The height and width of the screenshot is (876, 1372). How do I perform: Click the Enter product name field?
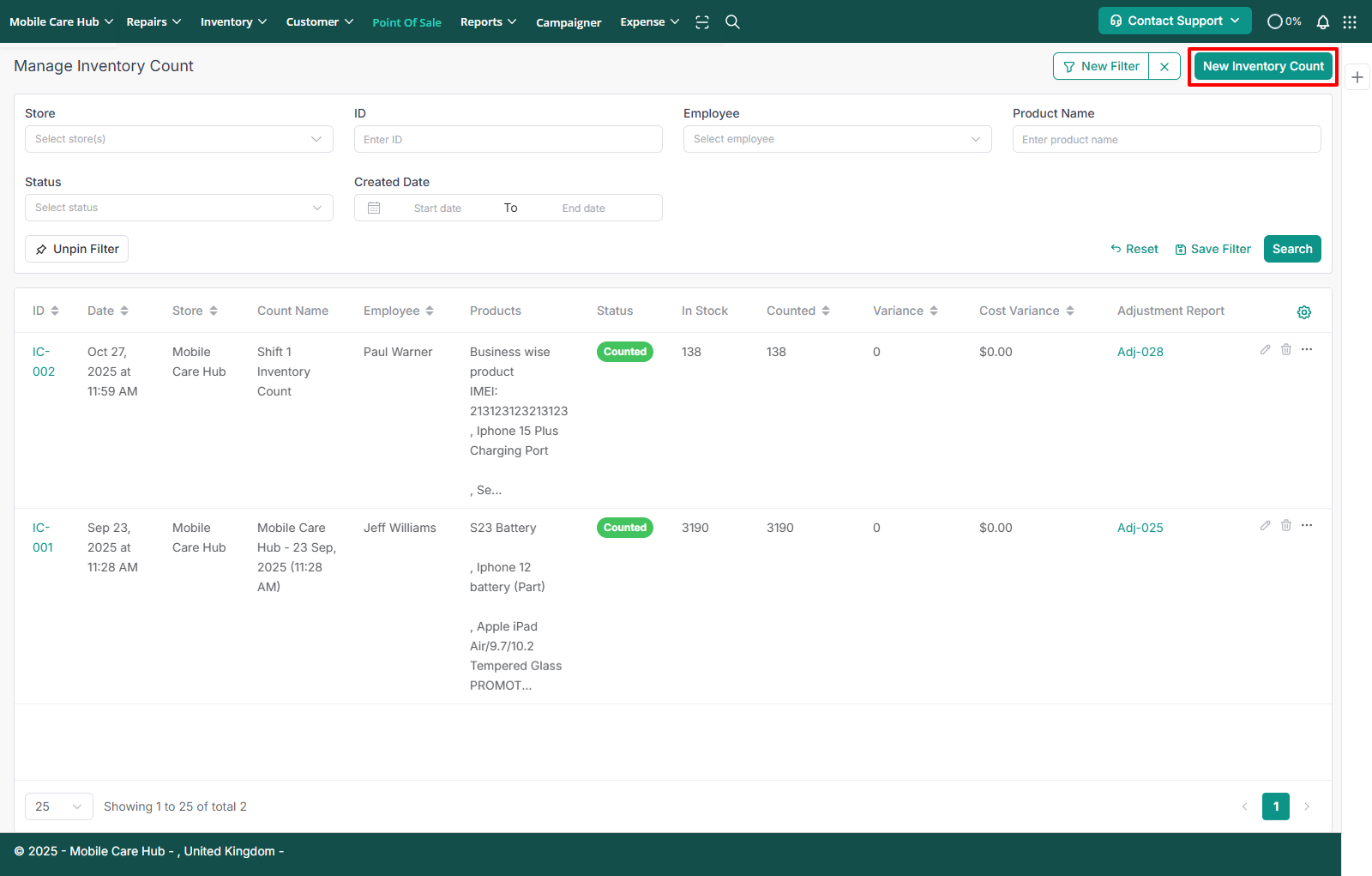1166,139
